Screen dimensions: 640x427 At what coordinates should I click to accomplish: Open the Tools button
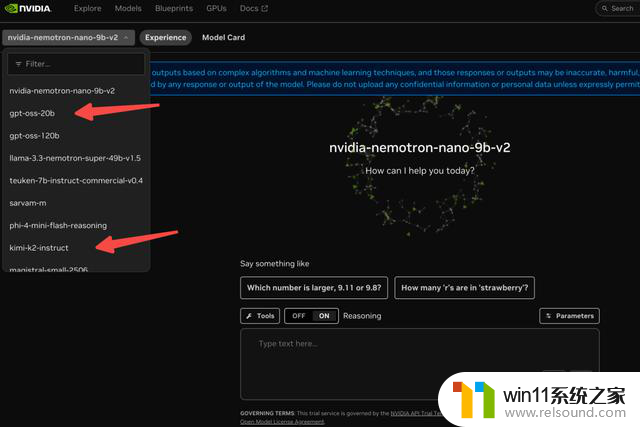click(260, 316)
